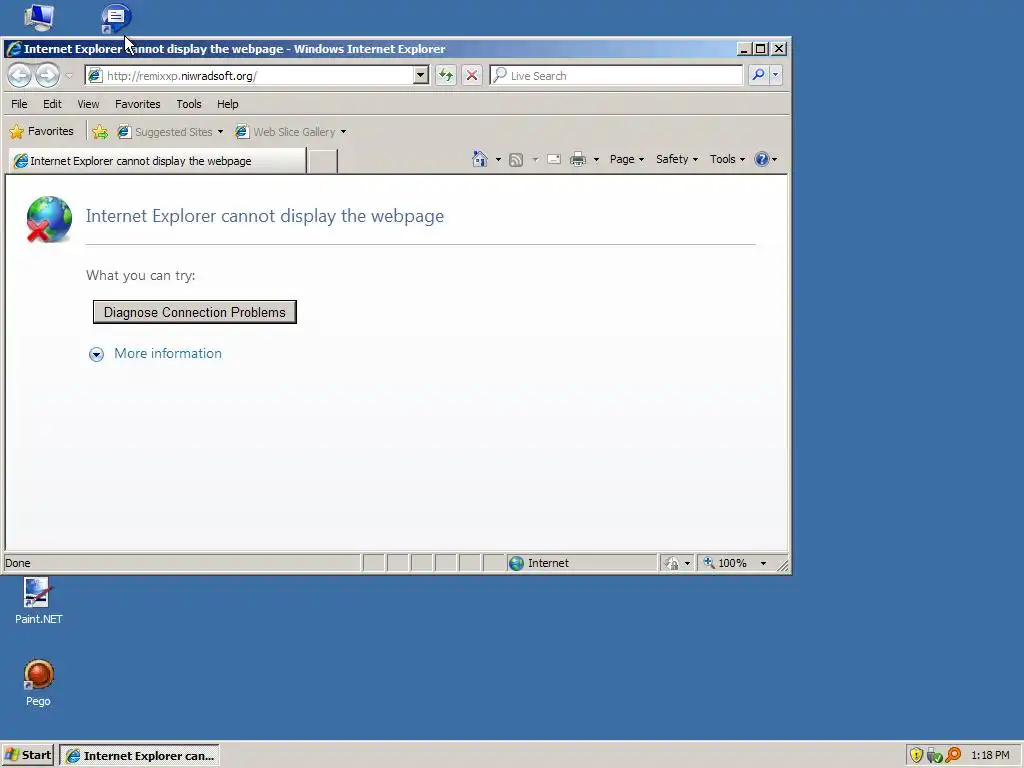This screenshot has width=1024, height=768.
Task: Click the 'What you can try:' text
Action: pos(140,276)
